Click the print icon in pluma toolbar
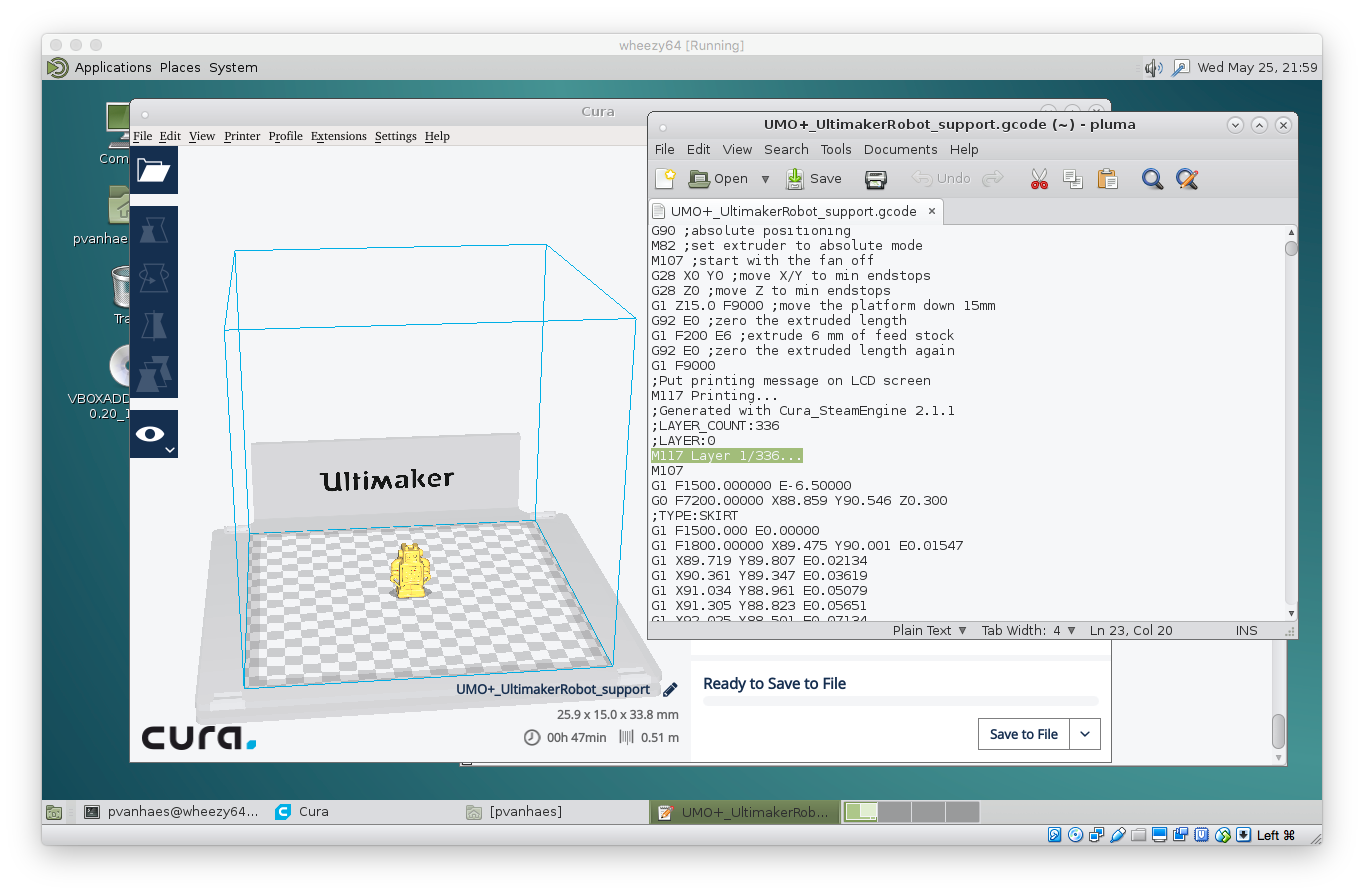1364x895 pixels. tap(876, 179)
